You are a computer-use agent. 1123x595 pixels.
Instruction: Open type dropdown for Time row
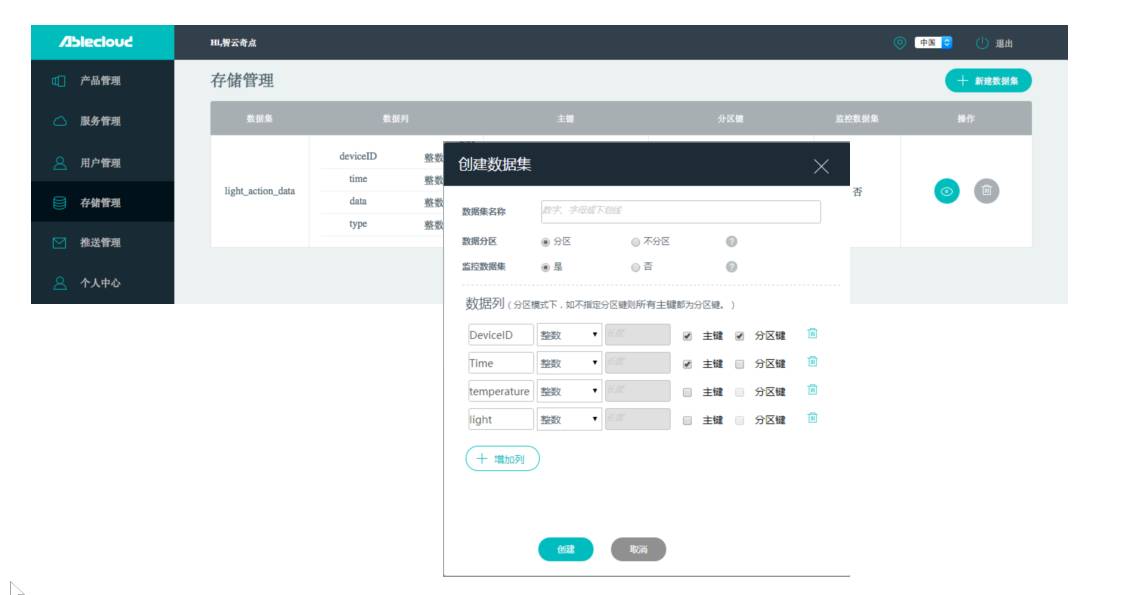[569, 363]
